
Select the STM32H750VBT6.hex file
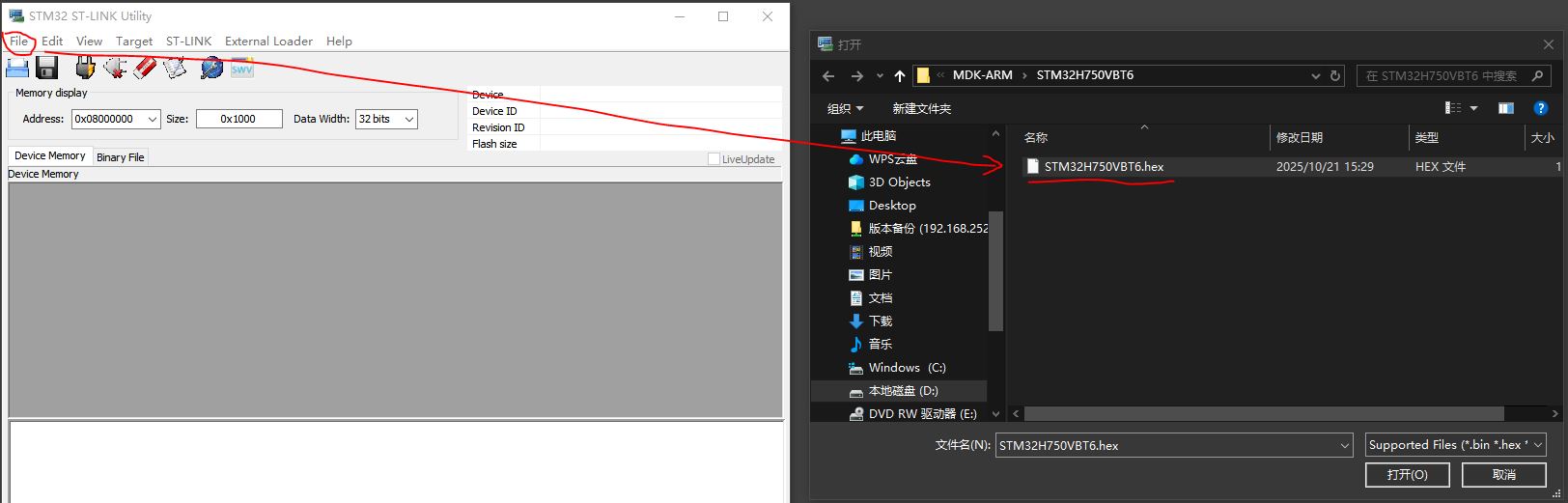[x=1104, y=167]
